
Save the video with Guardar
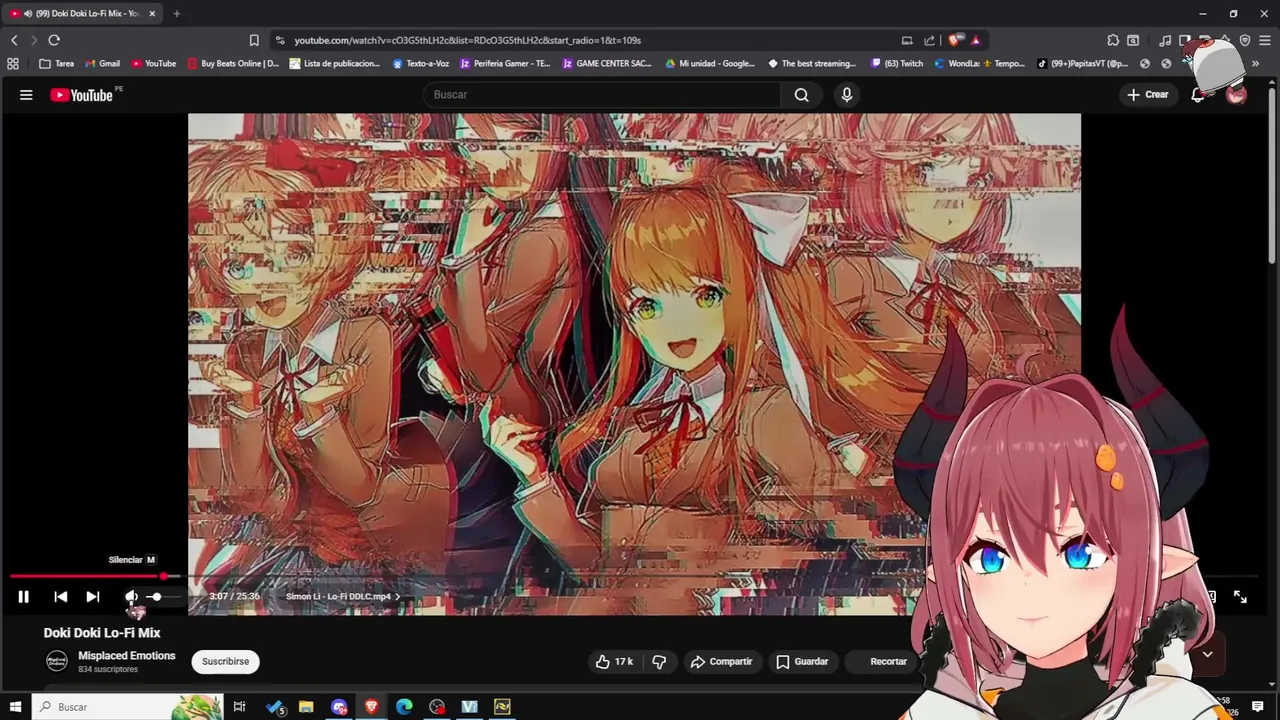click(802, 661)
